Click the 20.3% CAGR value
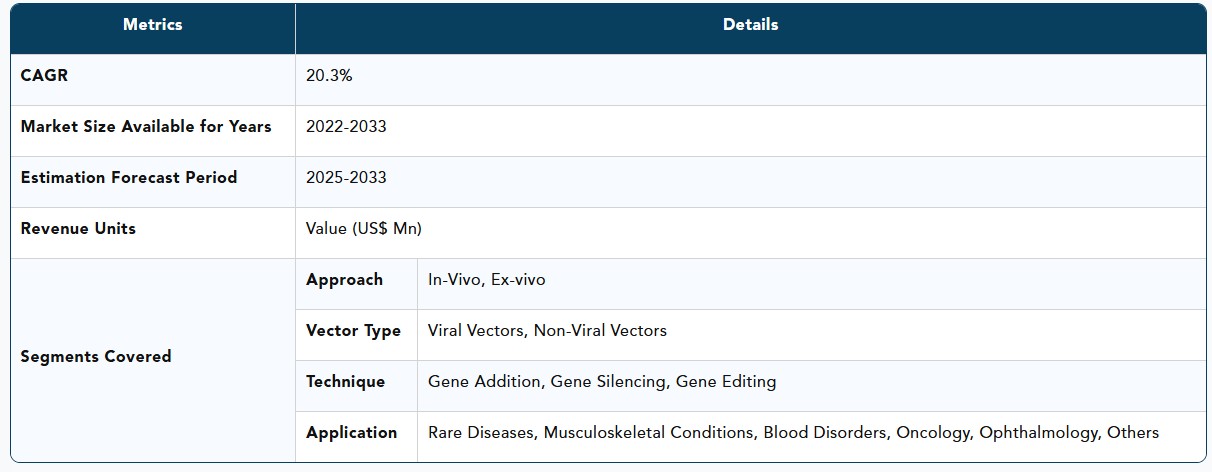The width and height of the screenshot is (1212, 472). pos(328,76)
